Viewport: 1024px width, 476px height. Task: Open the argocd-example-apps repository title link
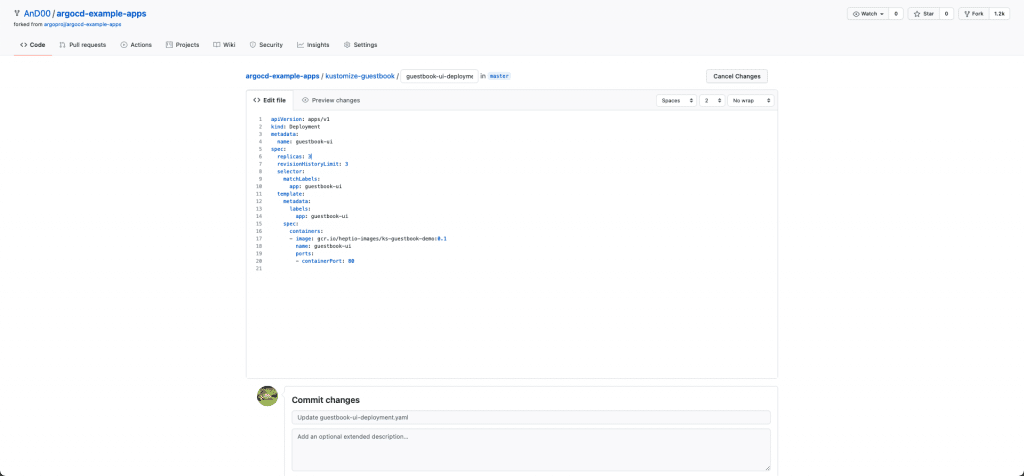[101, 13]
